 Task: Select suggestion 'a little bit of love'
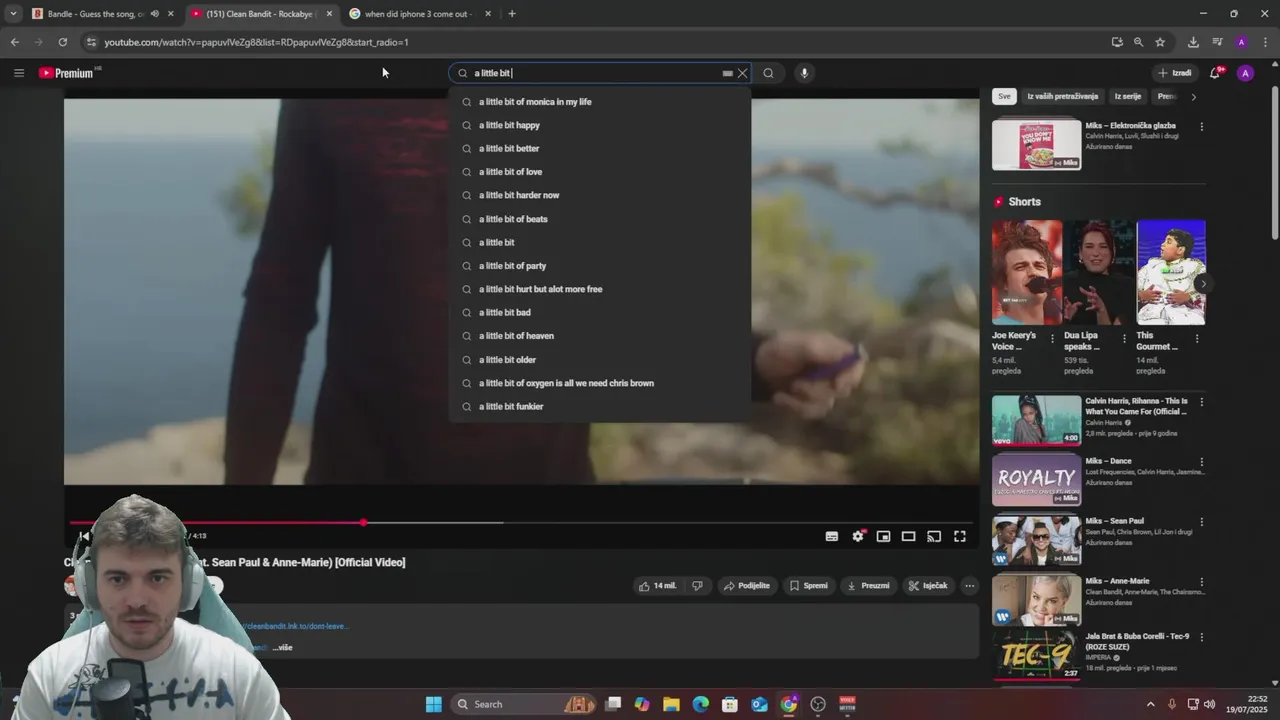click(x=600, y=172)
